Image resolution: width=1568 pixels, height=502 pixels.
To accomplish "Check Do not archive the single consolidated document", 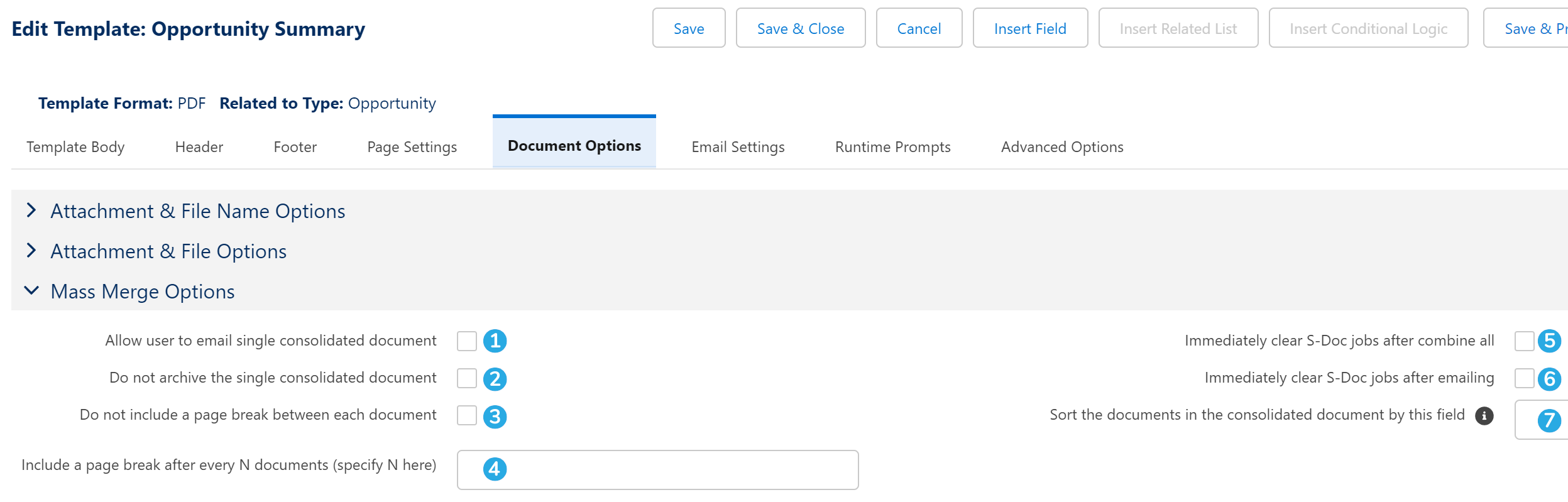I will click(x=467, y=378).
